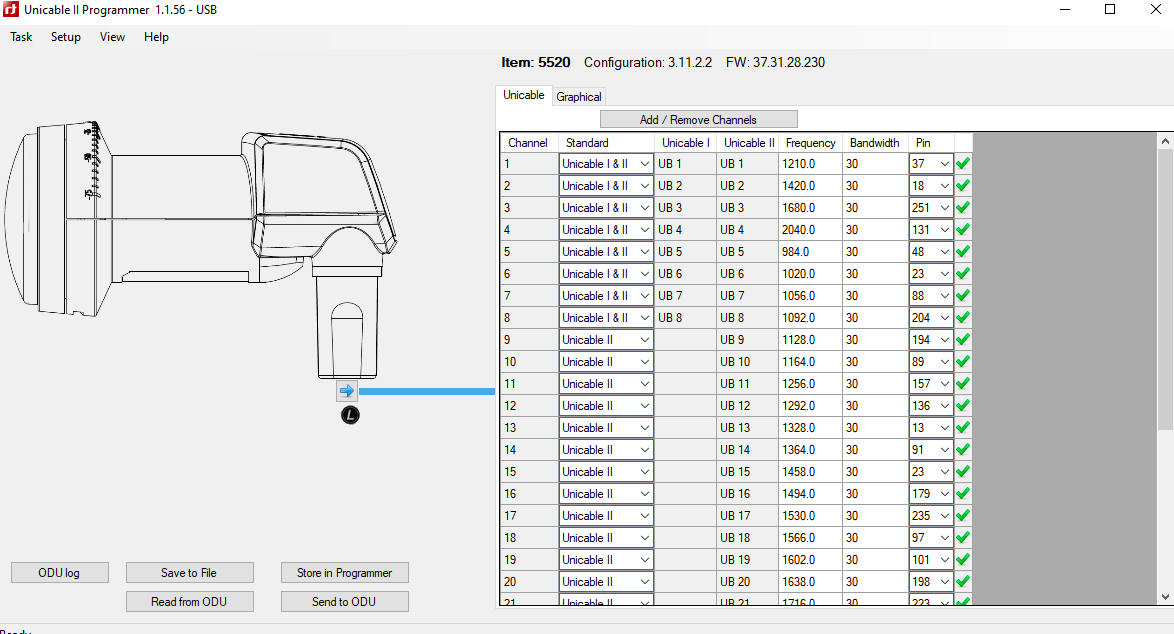Screen dimensions: 1174x634
Task: Open Pin dropdown for channel 16
Action: click(944, 494)
